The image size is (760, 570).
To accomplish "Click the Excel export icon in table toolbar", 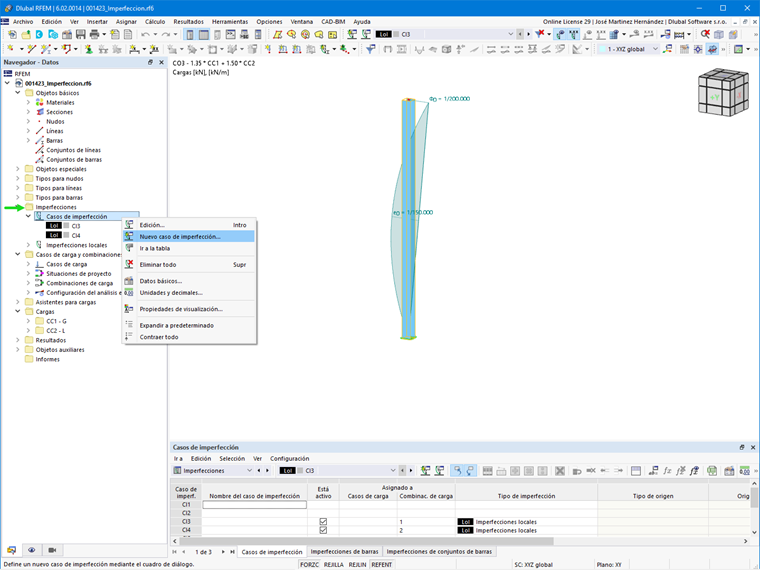I will tap(712, 471).
